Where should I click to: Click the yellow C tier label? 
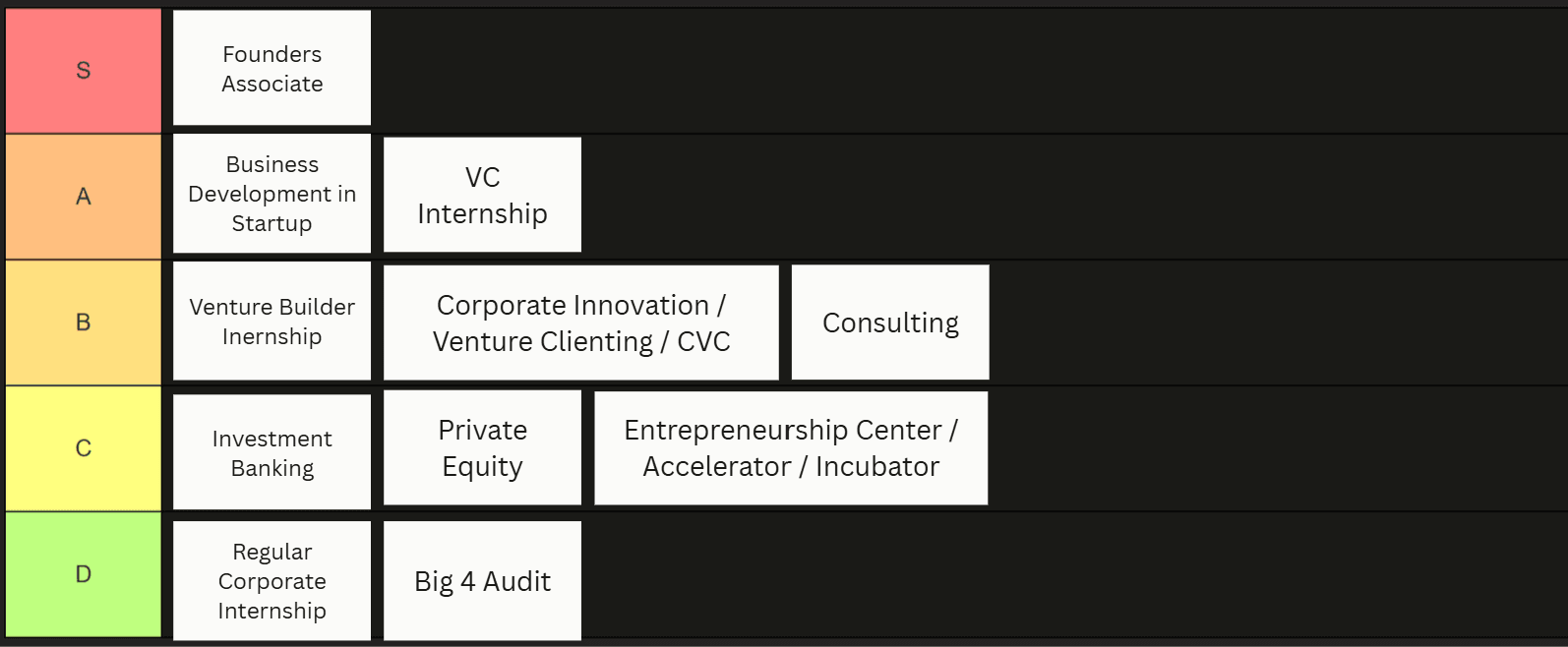pyautogui.click(x=84, y=448)
